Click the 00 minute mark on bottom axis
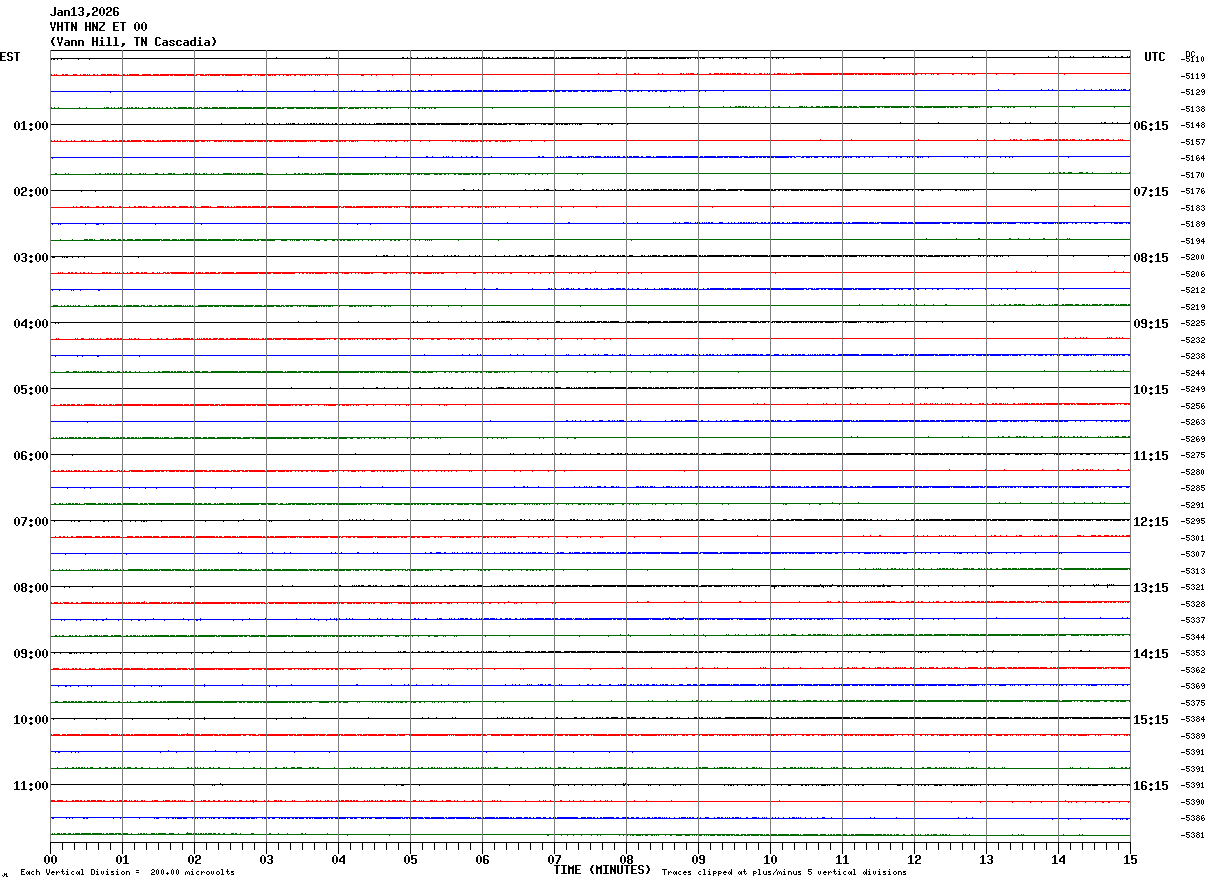This screenshot has width=1210, height=886. 50,859
